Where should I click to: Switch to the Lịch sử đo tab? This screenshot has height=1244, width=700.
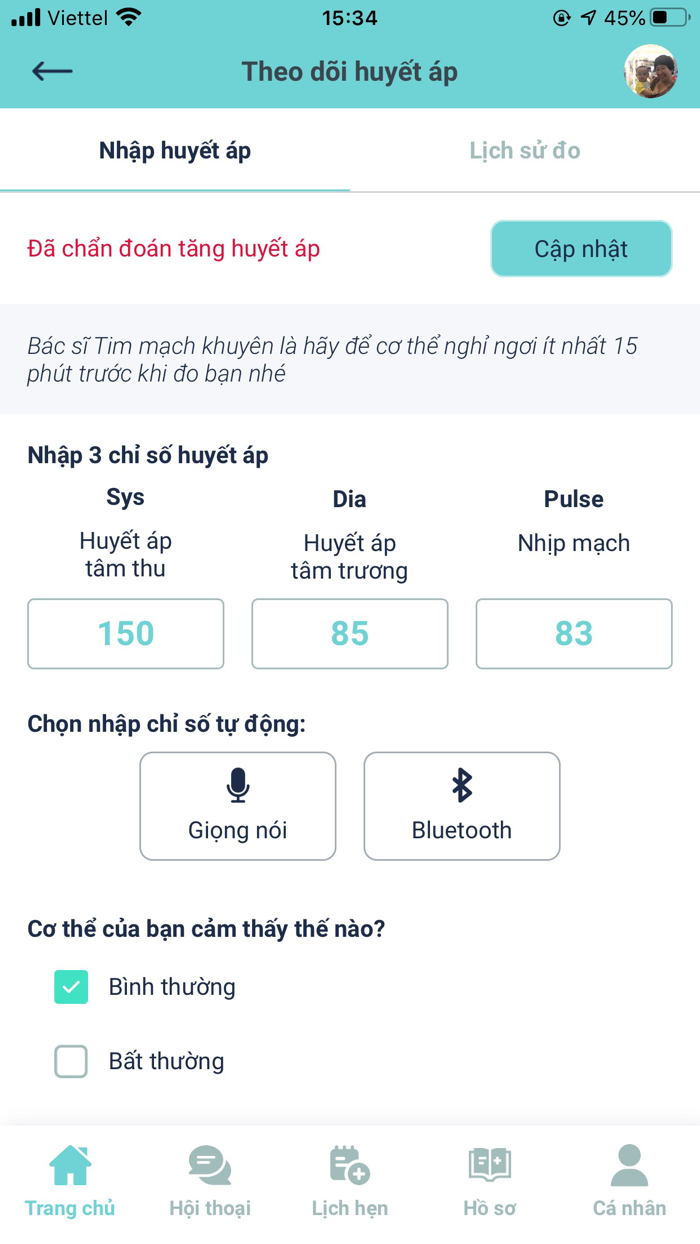[525, 150]
